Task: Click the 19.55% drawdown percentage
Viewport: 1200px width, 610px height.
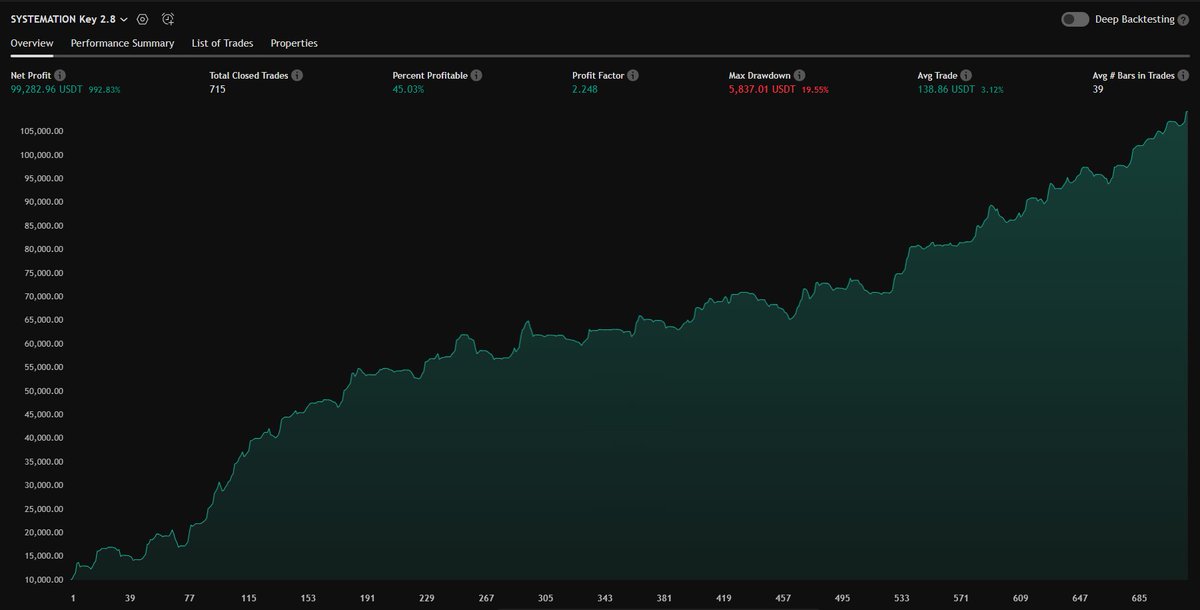Action: 814,90
